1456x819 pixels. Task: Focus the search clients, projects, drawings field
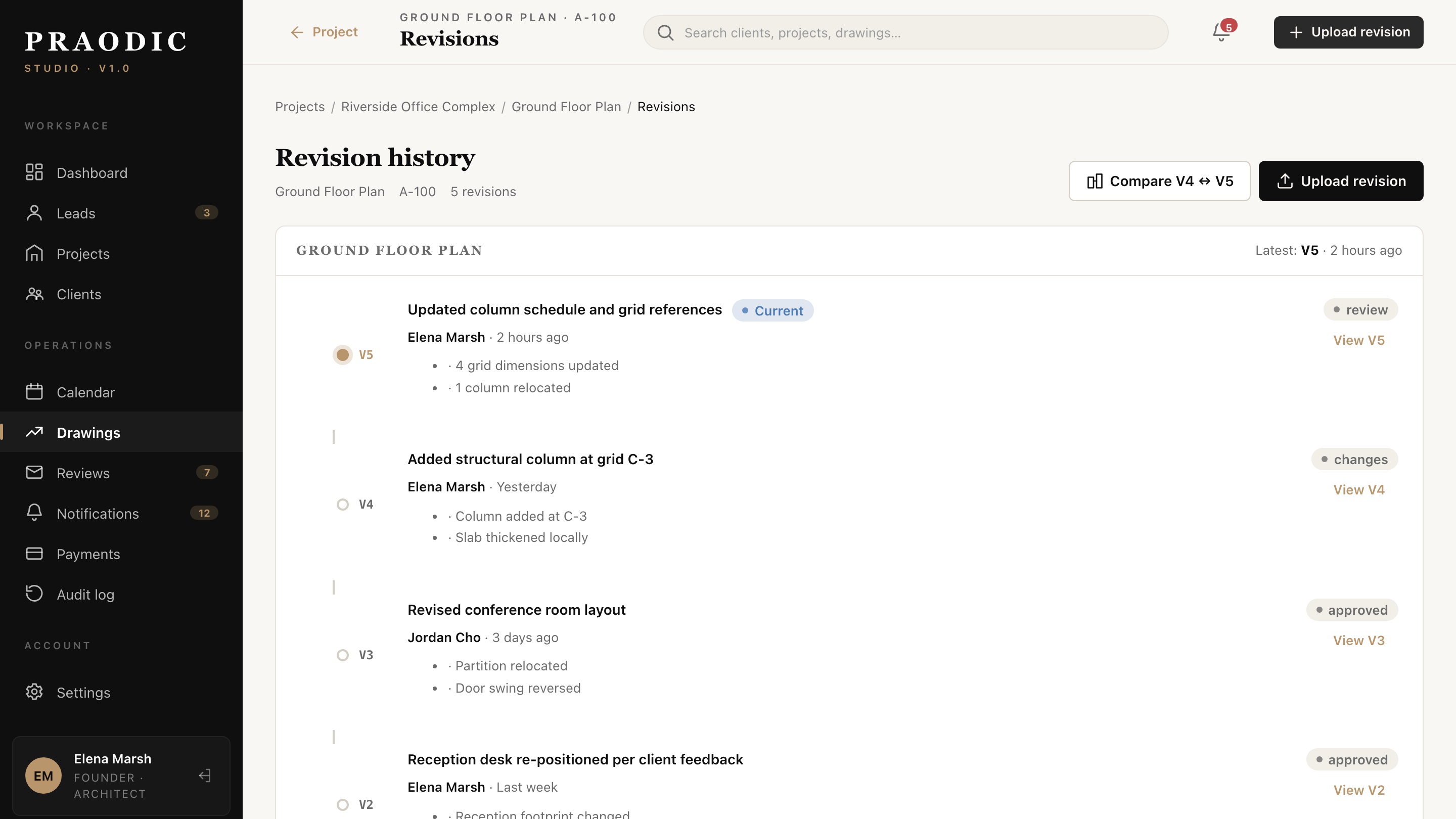tap(905, 32)
